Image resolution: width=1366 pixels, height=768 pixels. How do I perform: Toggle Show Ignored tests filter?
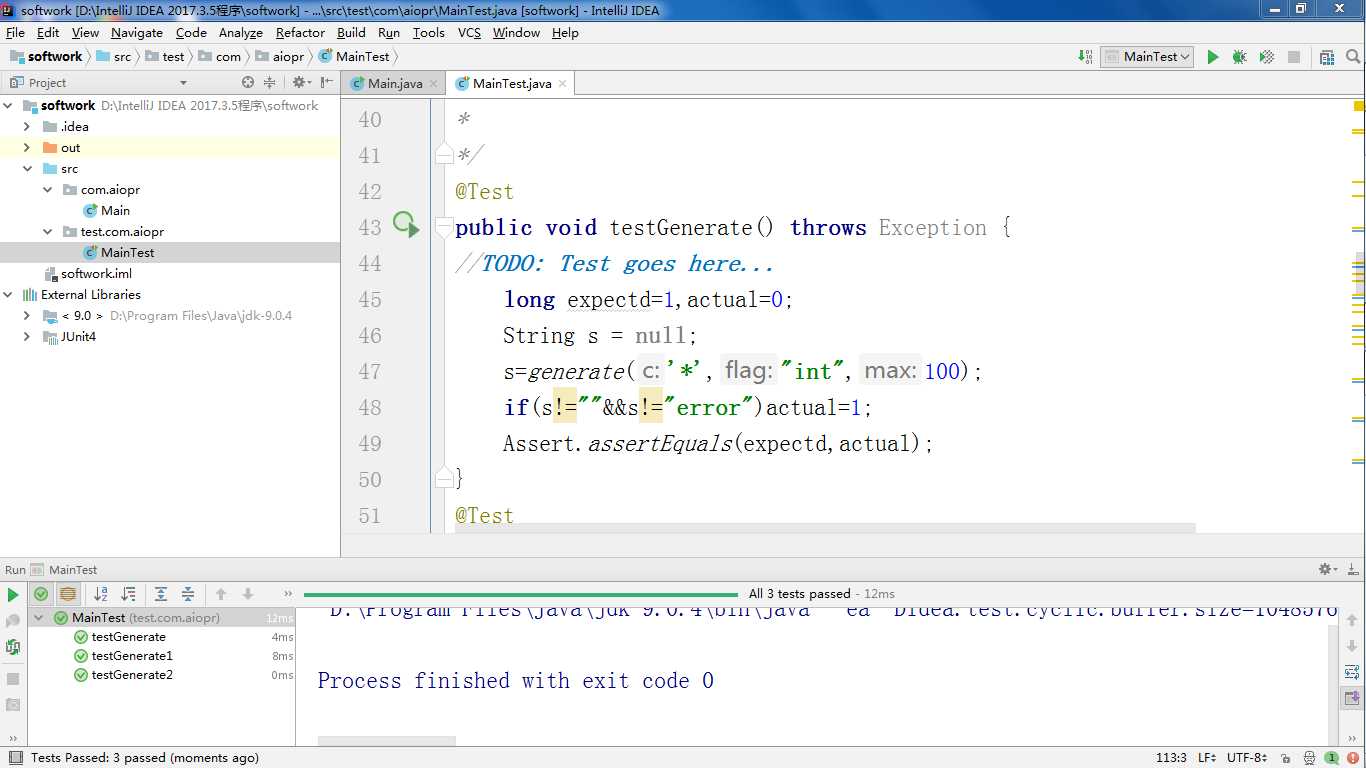68,594
